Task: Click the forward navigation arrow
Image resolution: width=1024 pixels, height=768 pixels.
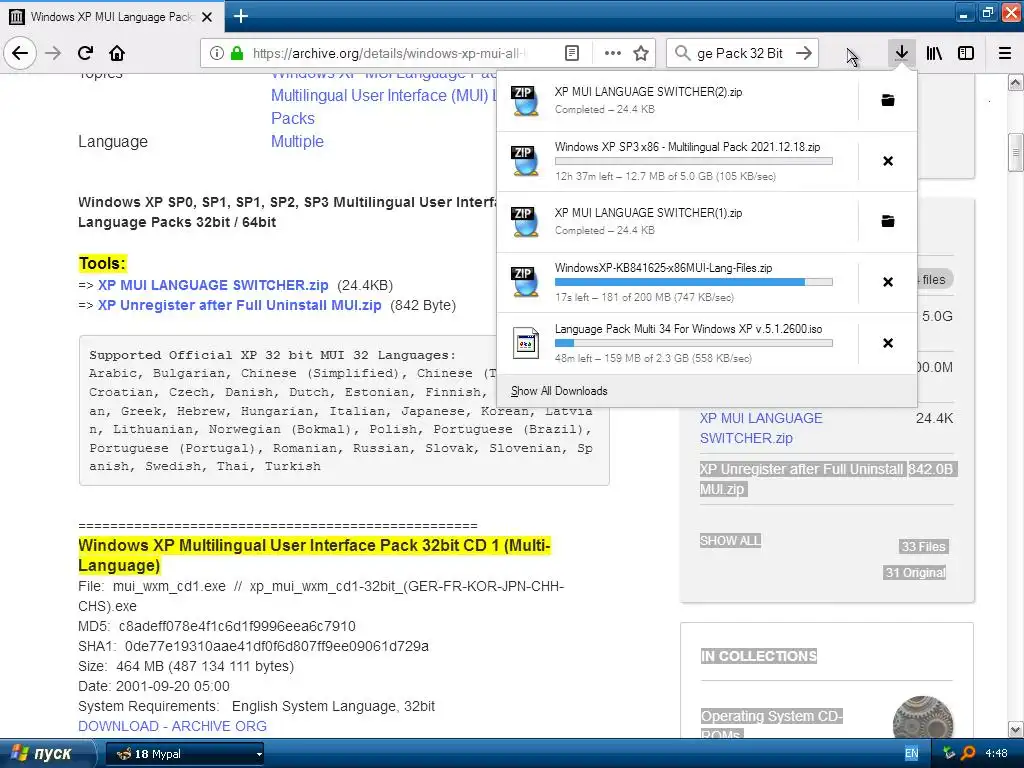Action: [x=53, y=53]
